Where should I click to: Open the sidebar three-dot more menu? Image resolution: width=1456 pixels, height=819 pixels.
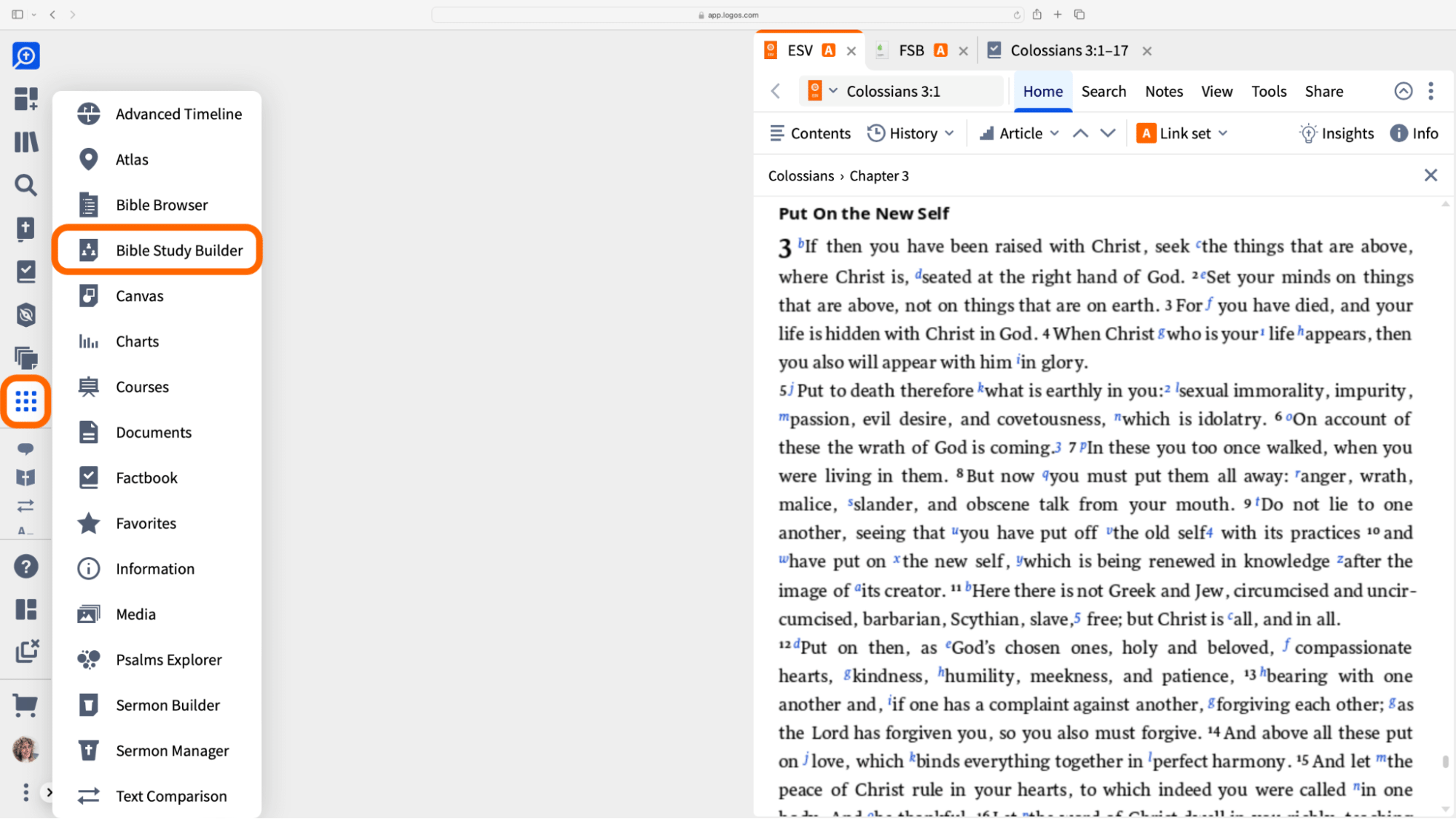tap(25, 792)
